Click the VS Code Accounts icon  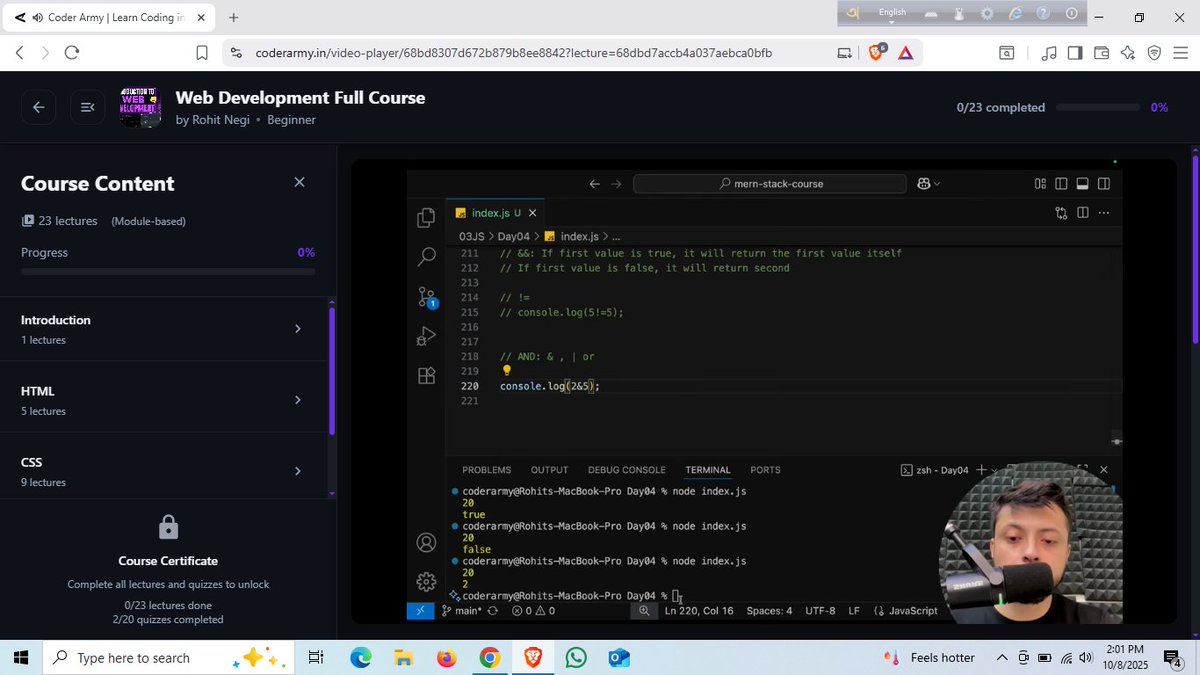coord(426,543)
